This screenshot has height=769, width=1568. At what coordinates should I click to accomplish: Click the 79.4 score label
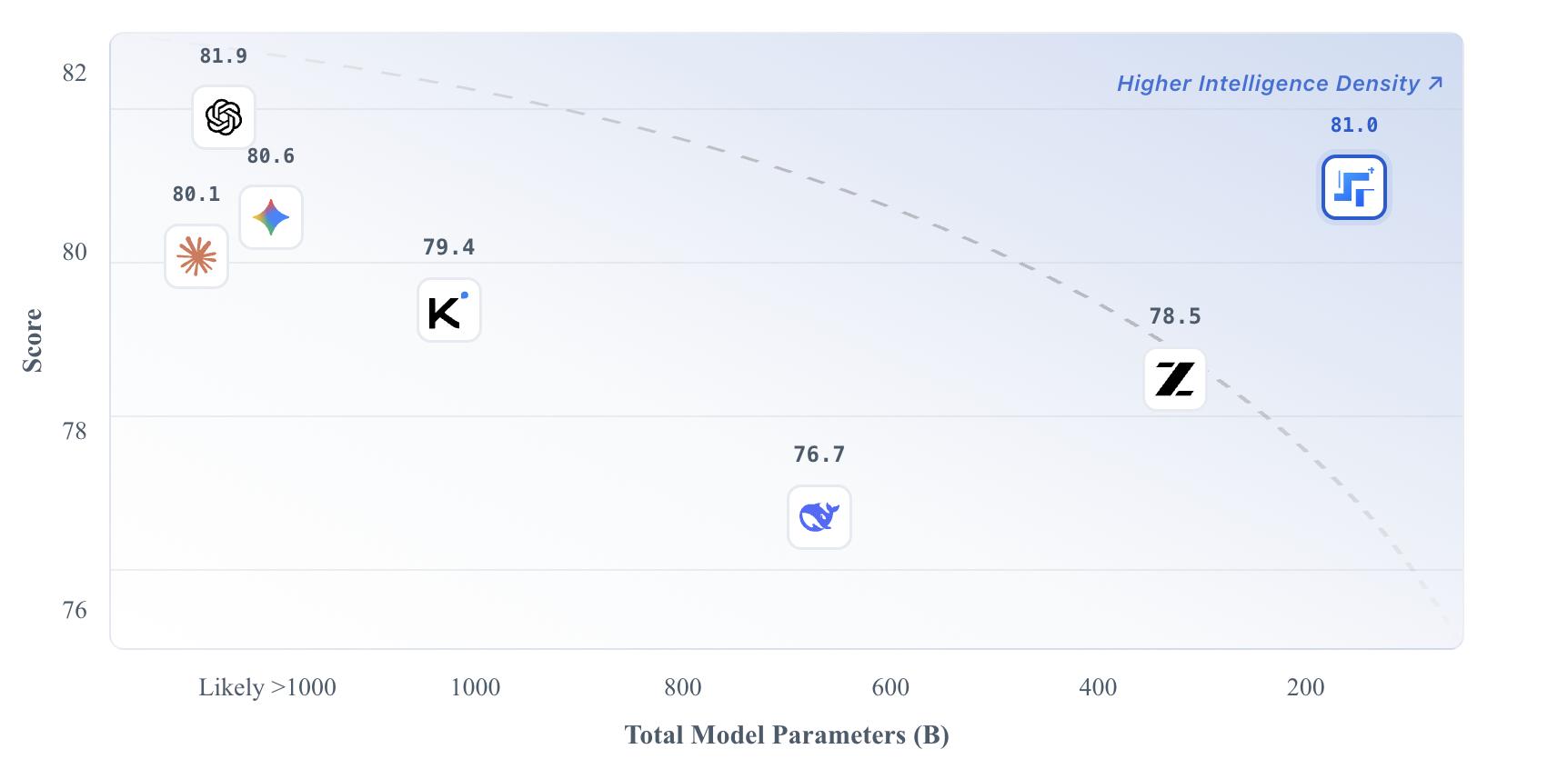pos(448,247)
